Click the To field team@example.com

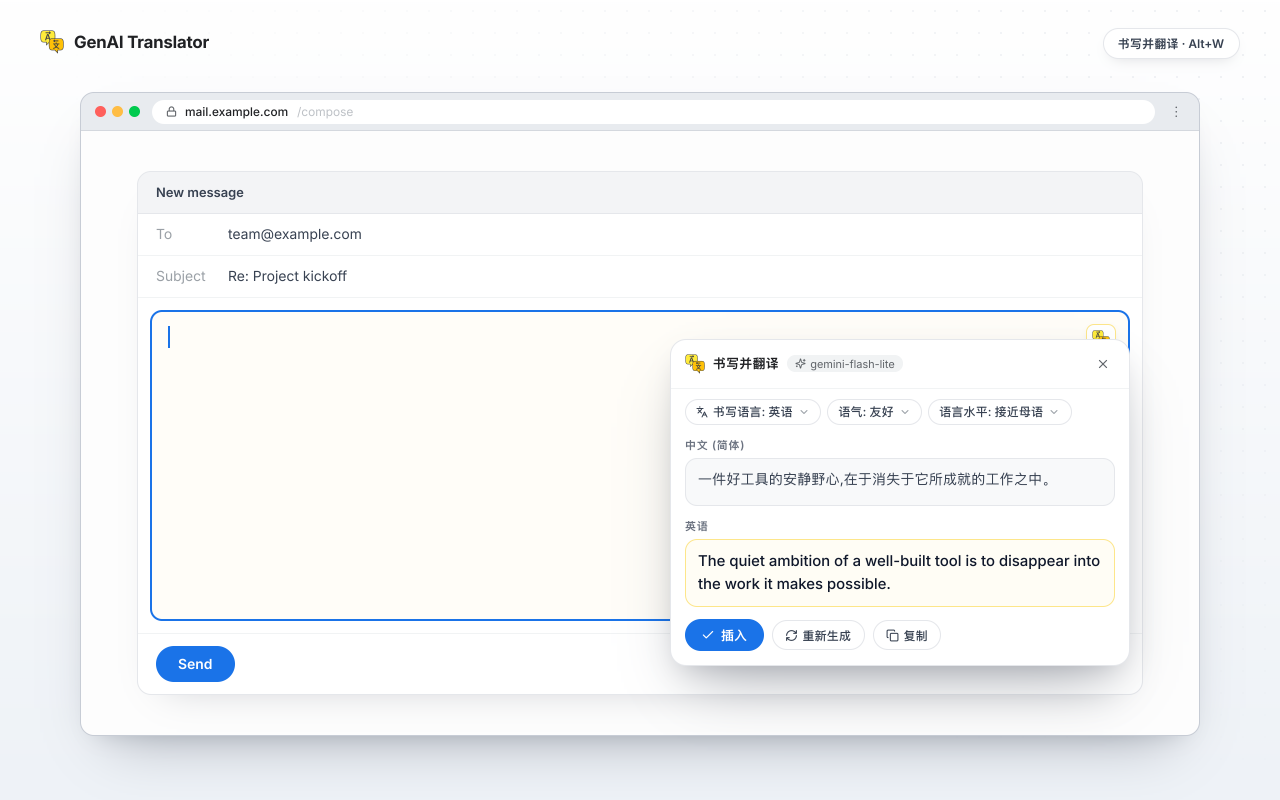[640, 234]
